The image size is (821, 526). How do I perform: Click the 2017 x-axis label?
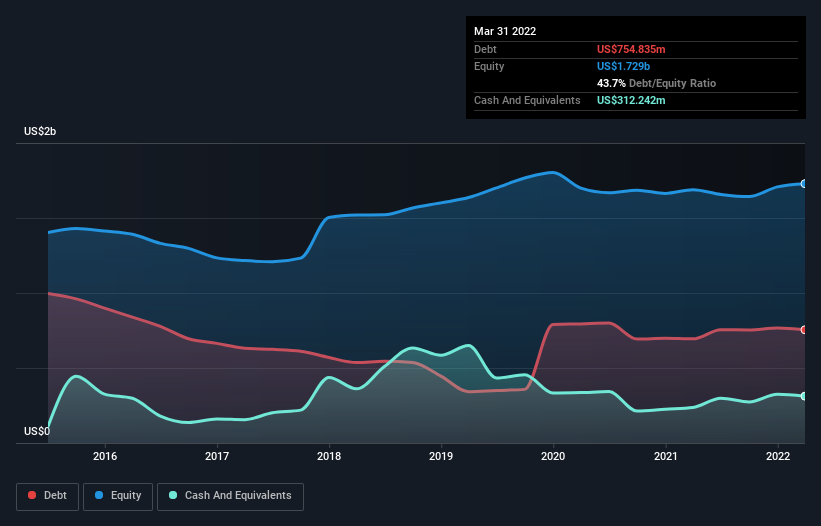[217, 456]
